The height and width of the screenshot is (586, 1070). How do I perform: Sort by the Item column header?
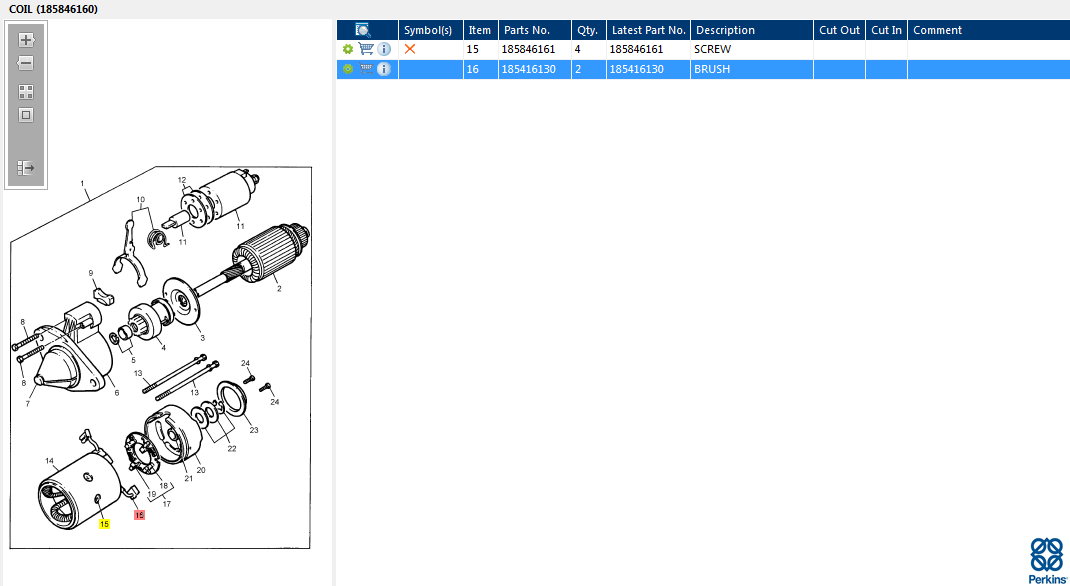click(x=480, y=30)
